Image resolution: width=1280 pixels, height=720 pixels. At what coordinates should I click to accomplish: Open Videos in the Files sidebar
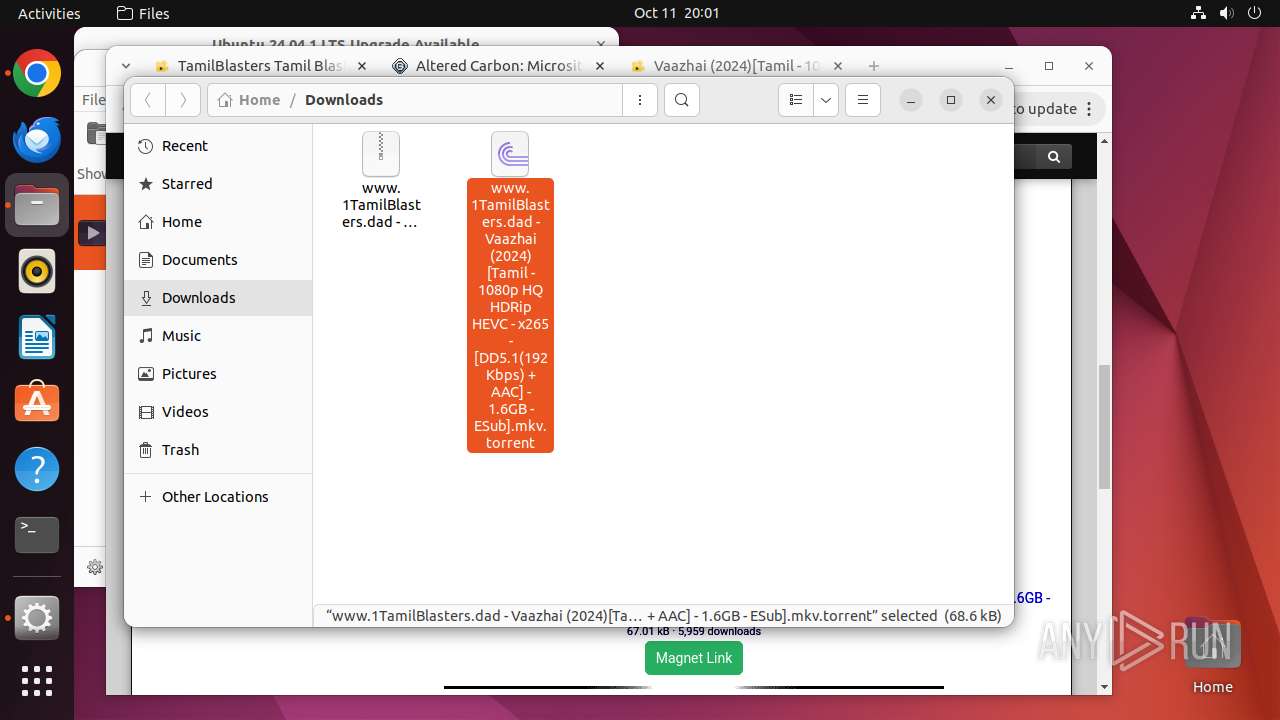point(218,412)
